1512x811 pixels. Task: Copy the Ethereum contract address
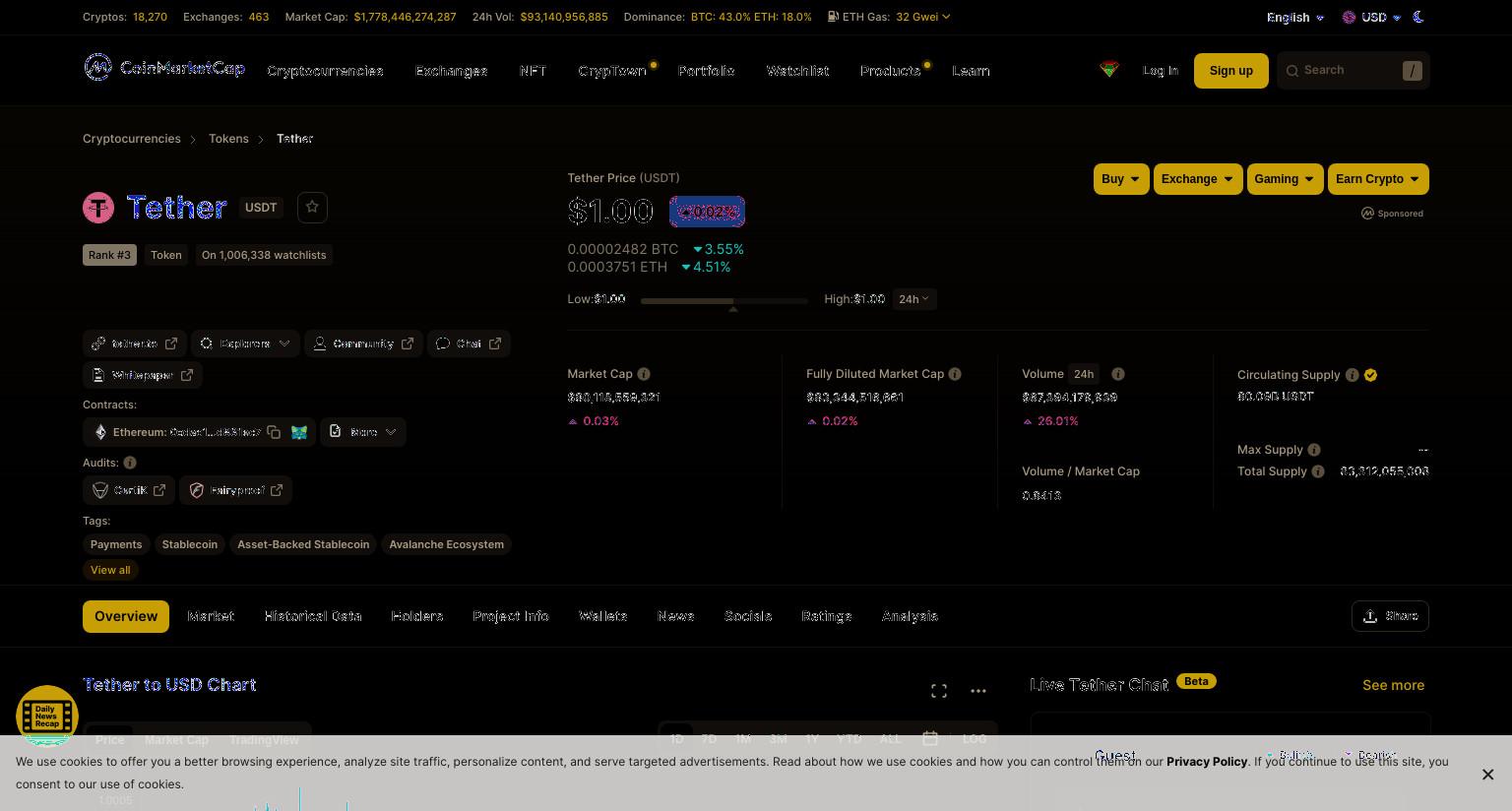pyautogui.click(x=274, y=432)
